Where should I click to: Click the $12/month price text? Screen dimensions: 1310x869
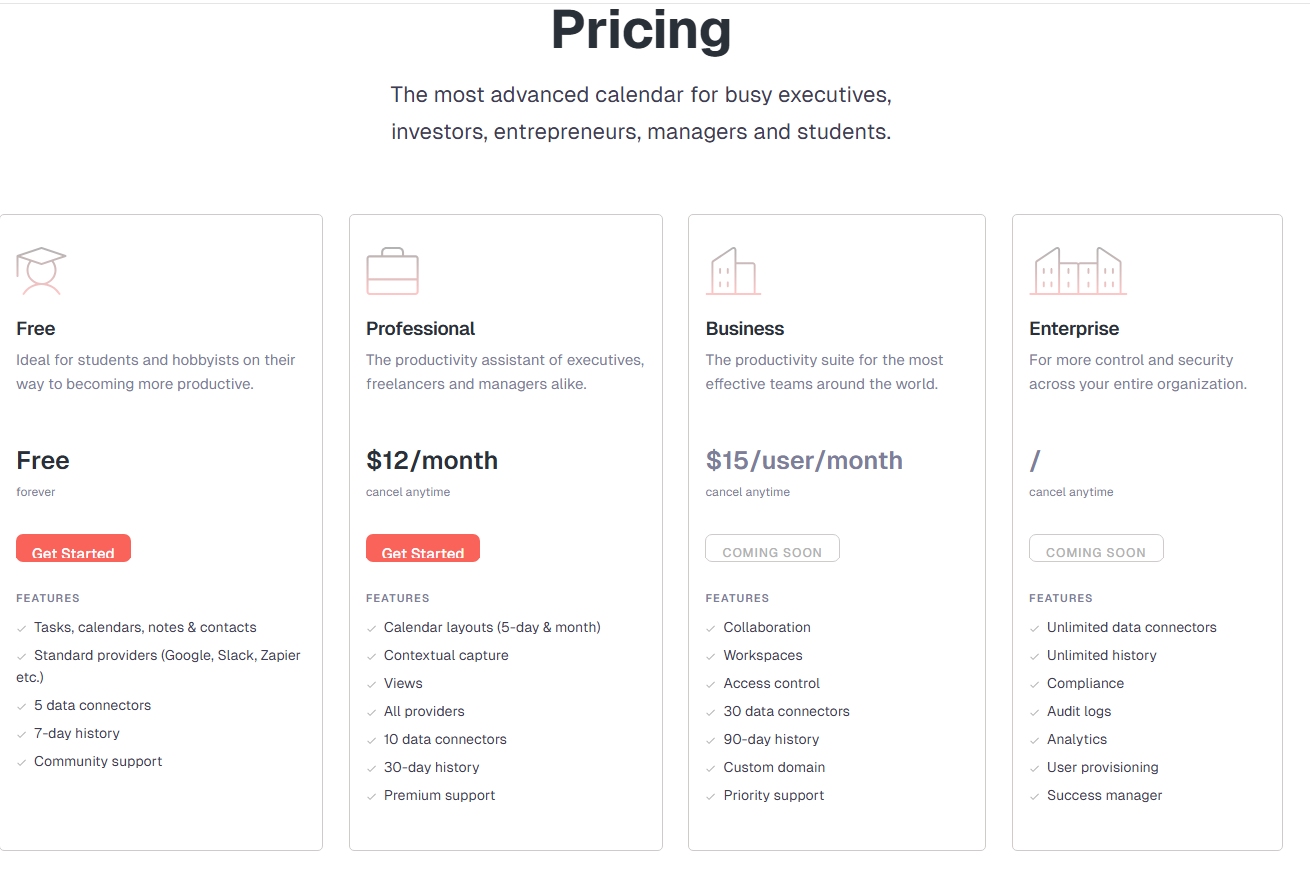point(432,460)
